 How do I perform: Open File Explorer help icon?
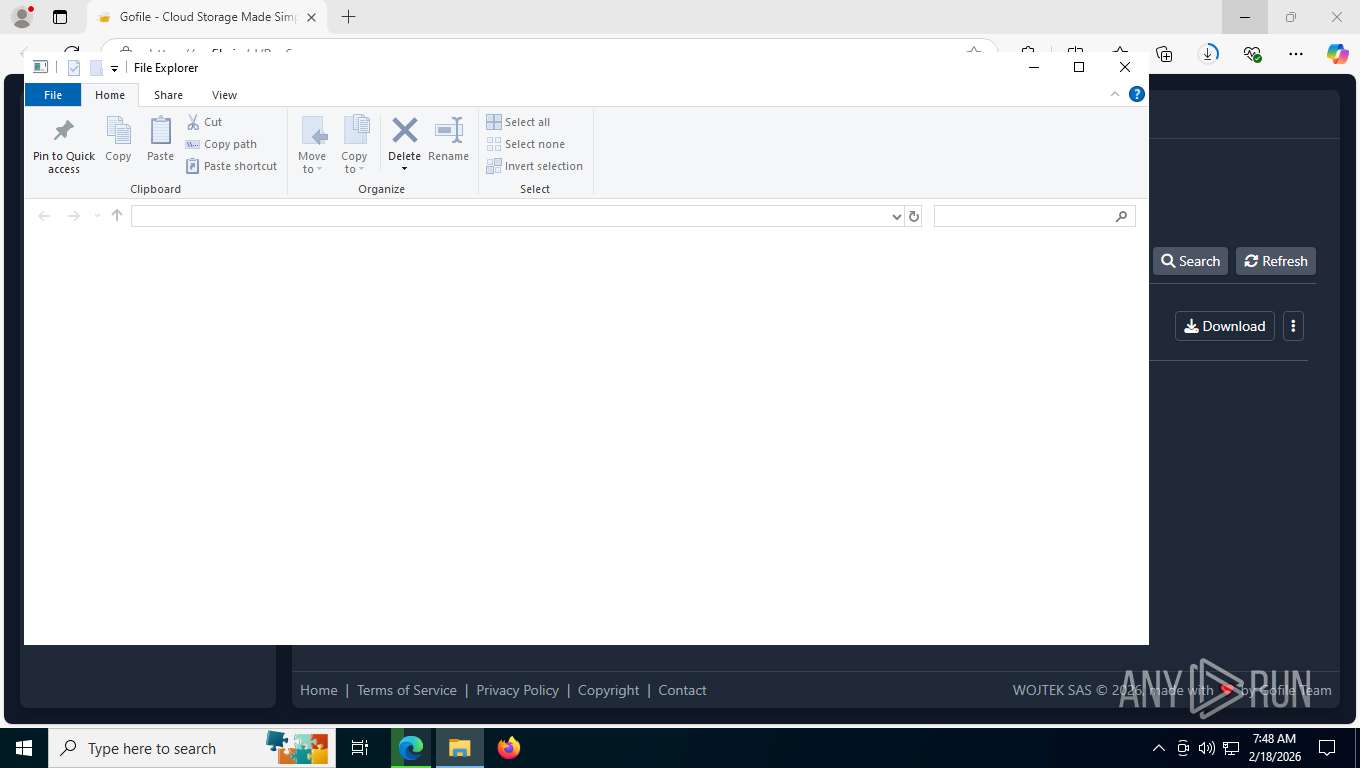pos(1136,94)
